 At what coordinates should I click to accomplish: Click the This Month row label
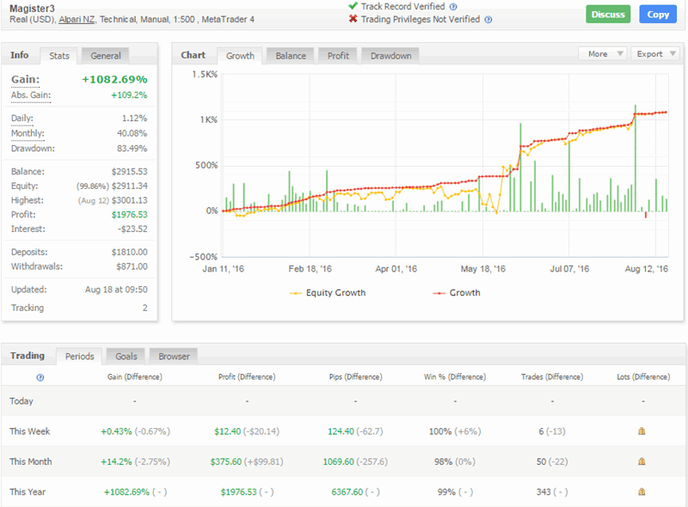click(31, 461)
